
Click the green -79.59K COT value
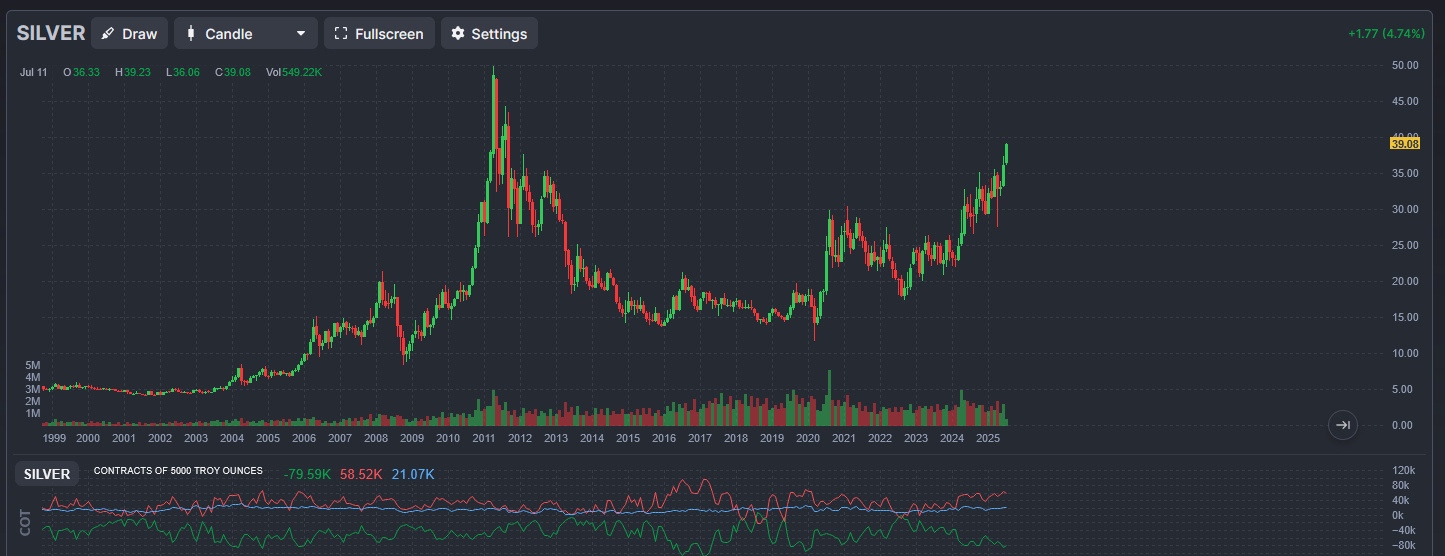click(308, 474)
